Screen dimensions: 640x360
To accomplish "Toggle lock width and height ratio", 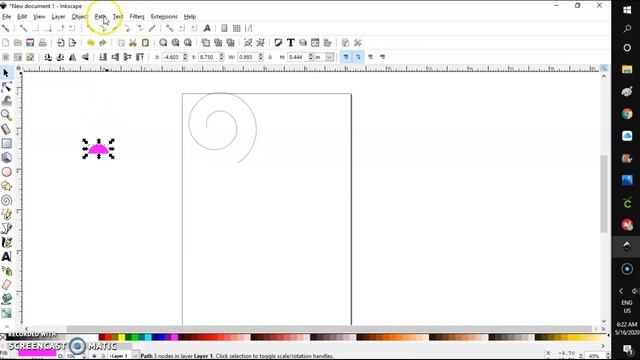I will (x=270, y=57).
